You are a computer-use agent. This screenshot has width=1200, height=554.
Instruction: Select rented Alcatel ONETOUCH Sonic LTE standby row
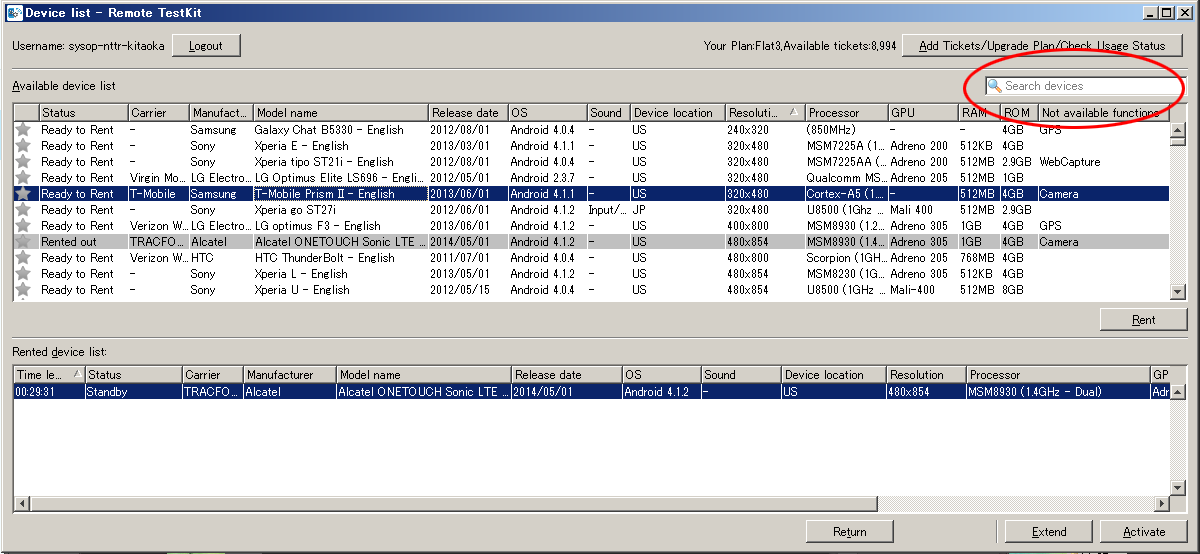(591, 392)
